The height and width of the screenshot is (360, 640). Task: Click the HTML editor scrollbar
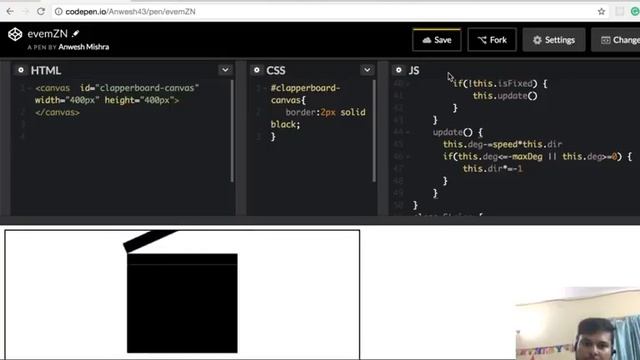232,131
